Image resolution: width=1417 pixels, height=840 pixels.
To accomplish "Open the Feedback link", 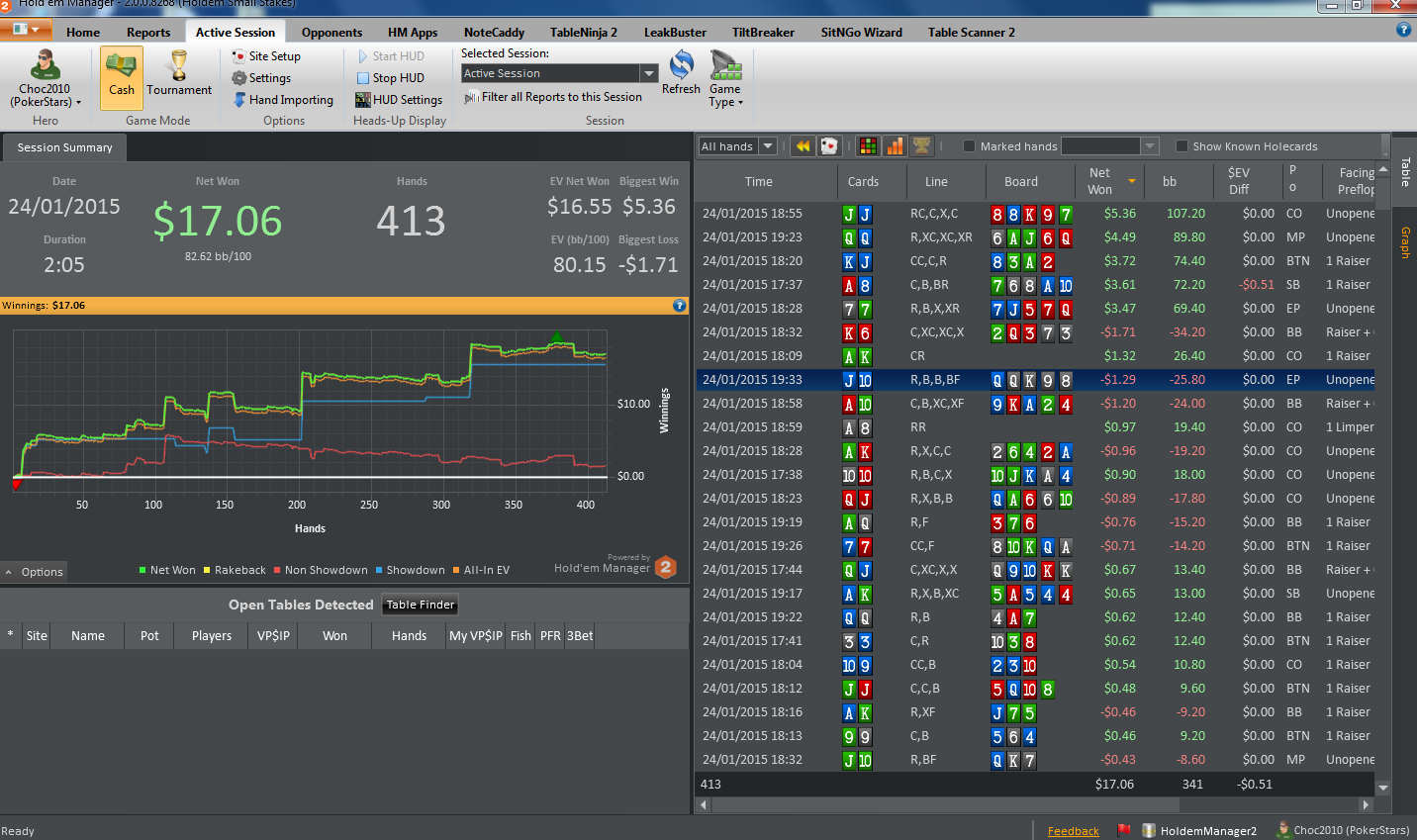I will click(1073, 831).
